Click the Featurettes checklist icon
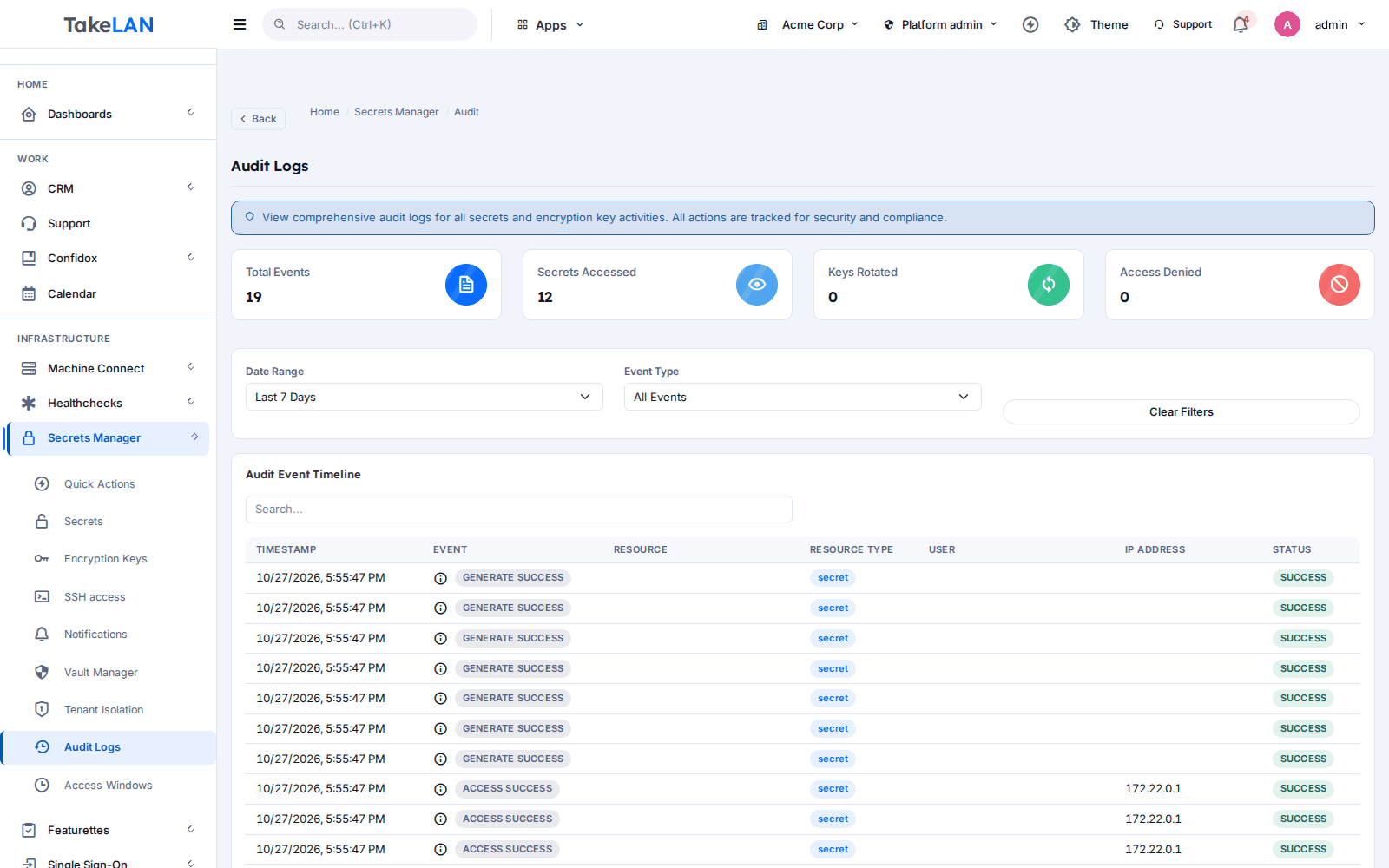 click(29, 830)
